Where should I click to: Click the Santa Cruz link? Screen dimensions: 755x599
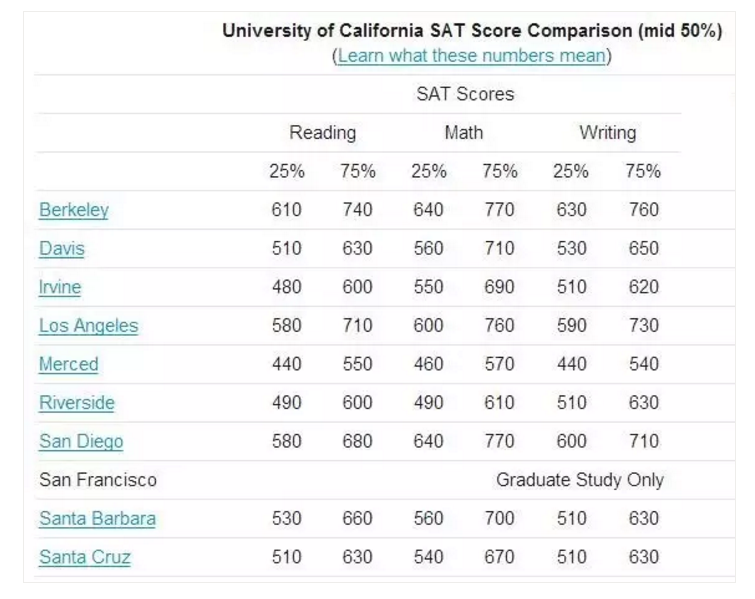coord(85,557)
